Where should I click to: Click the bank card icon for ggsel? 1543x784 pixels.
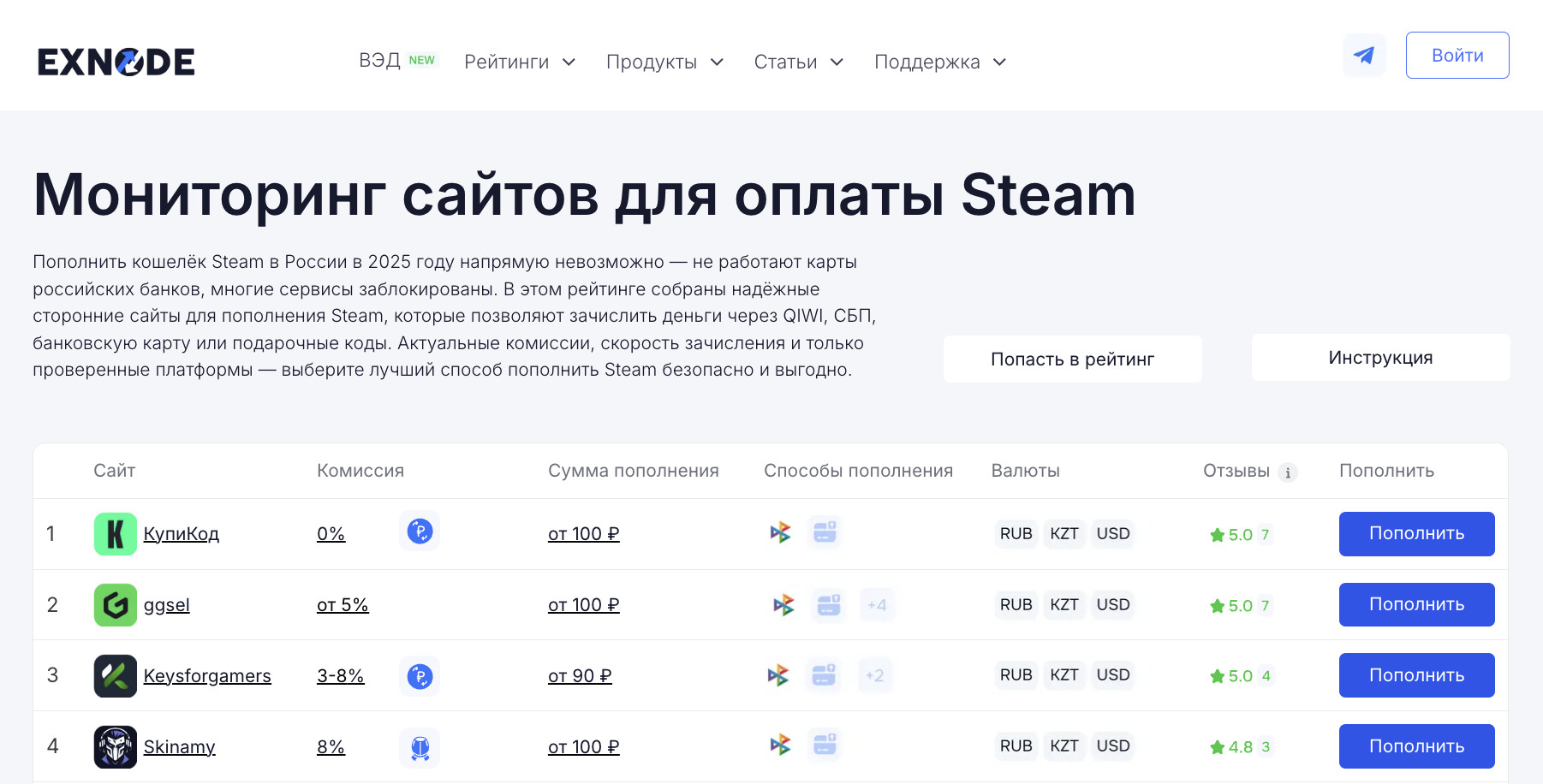click(829, 605)
